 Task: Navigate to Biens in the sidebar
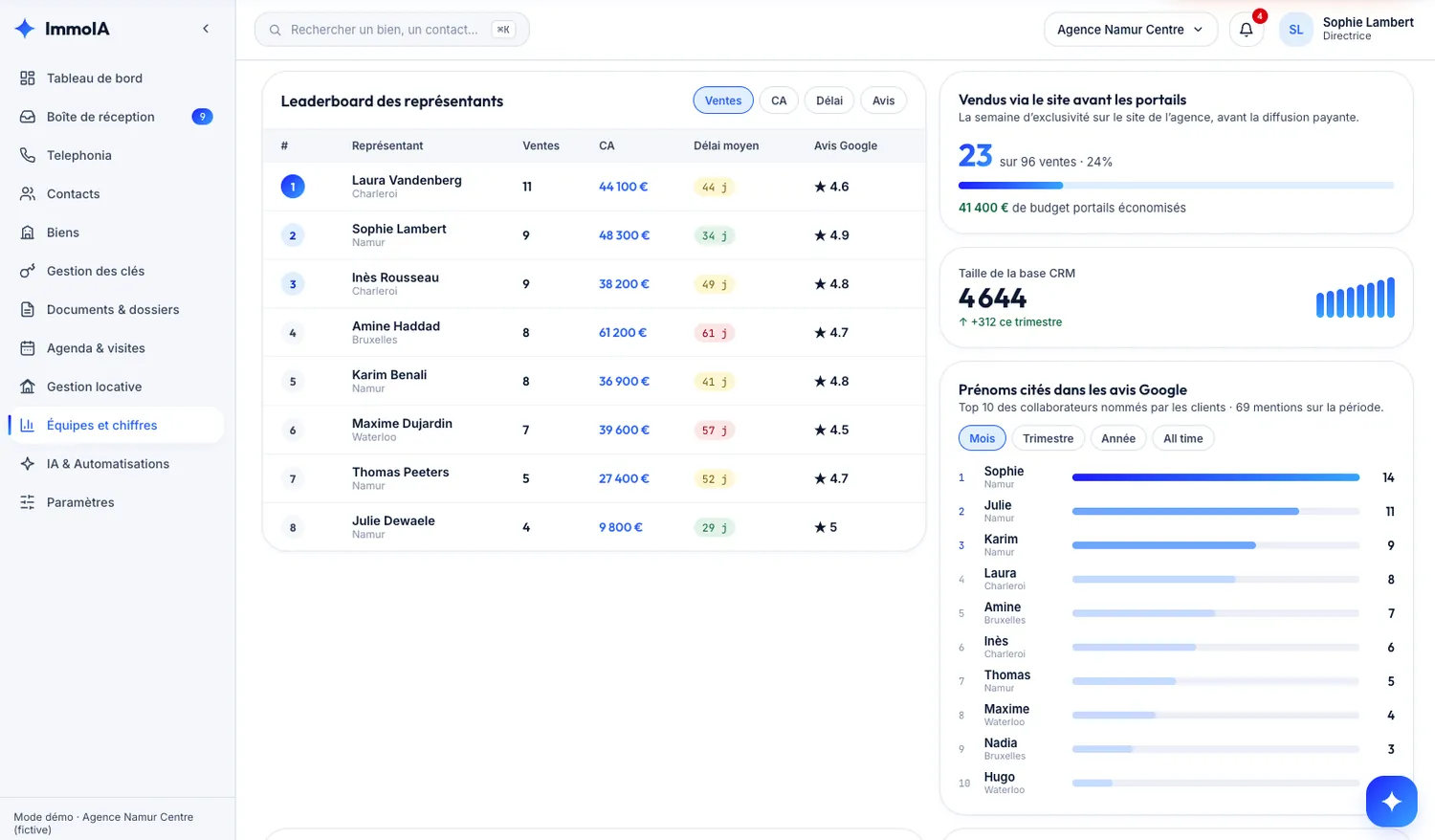click(116, 232)
